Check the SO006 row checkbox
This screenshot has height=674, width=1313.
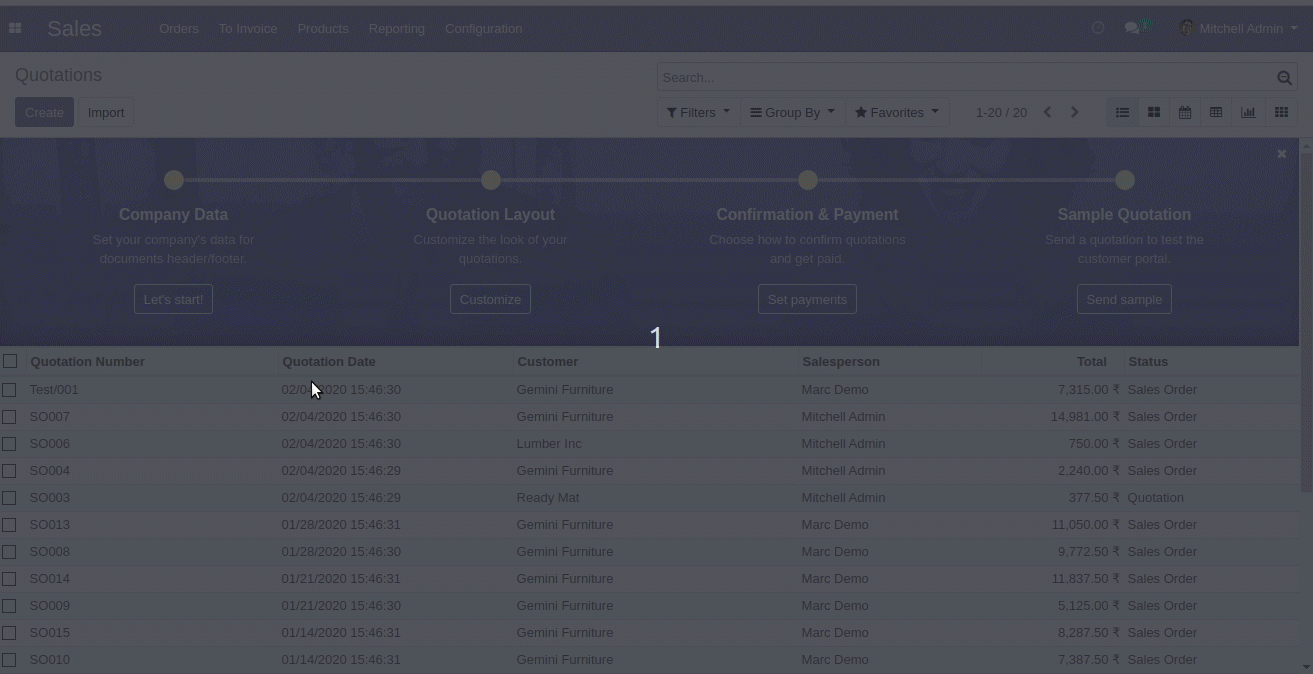click(x=9, y=443)
